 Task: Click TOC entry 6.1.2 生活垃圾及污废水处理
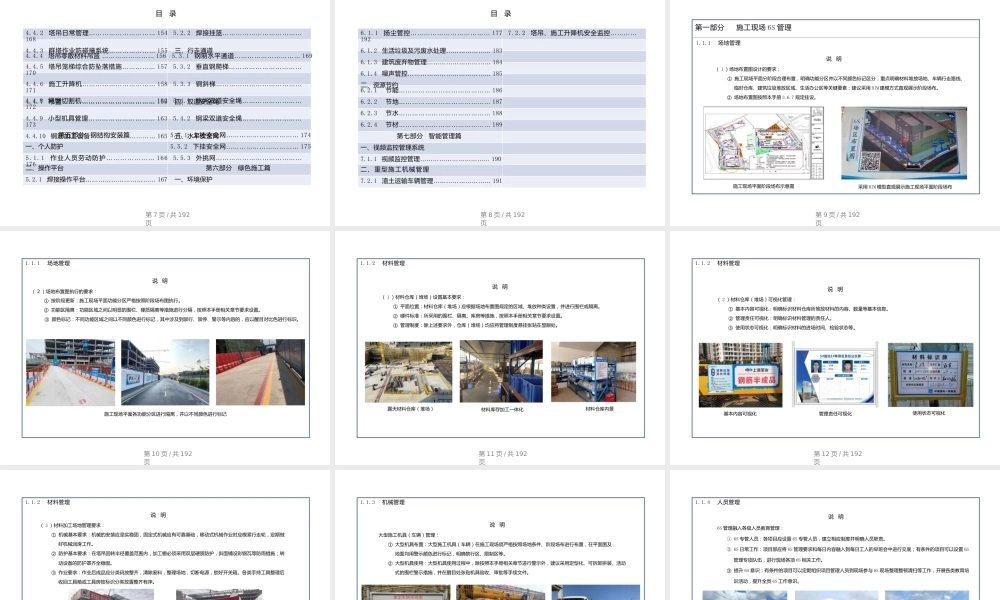[430, 51]
